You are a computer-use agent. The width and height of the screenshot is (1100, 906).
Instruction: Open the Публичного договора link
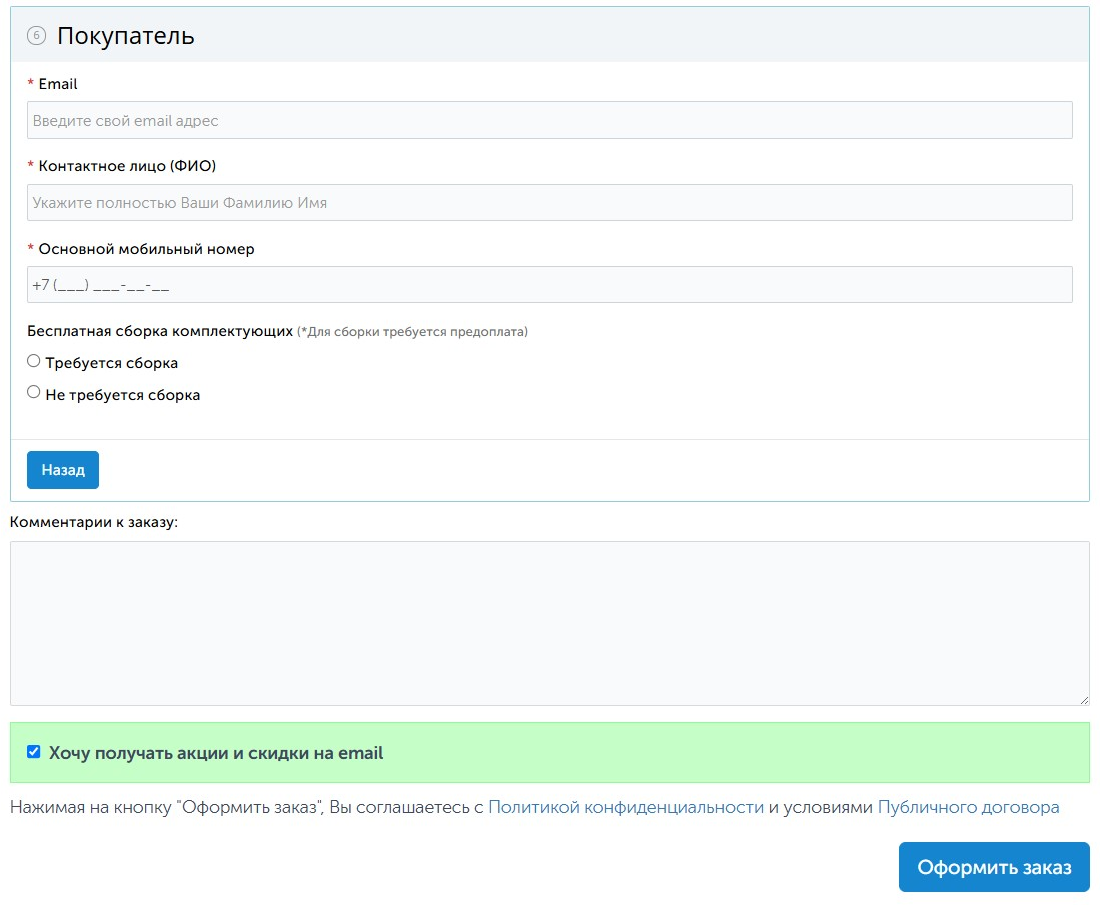coord(968,807)
